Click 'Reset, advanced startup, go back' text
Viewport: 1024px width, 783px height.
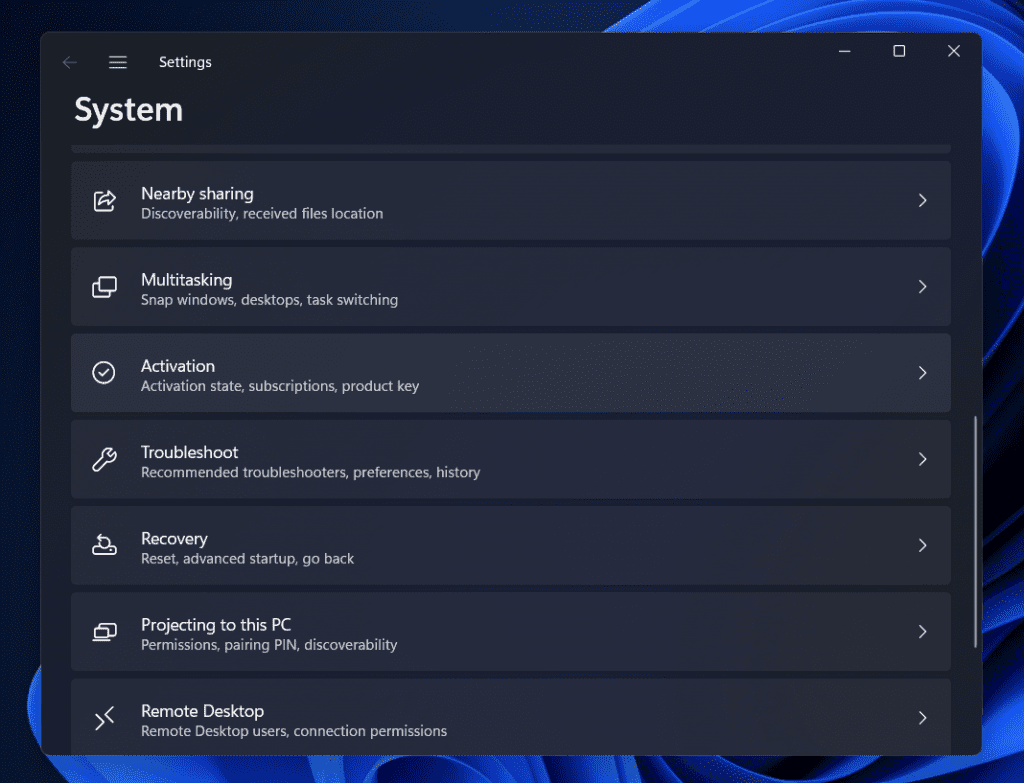click(248, 558)
